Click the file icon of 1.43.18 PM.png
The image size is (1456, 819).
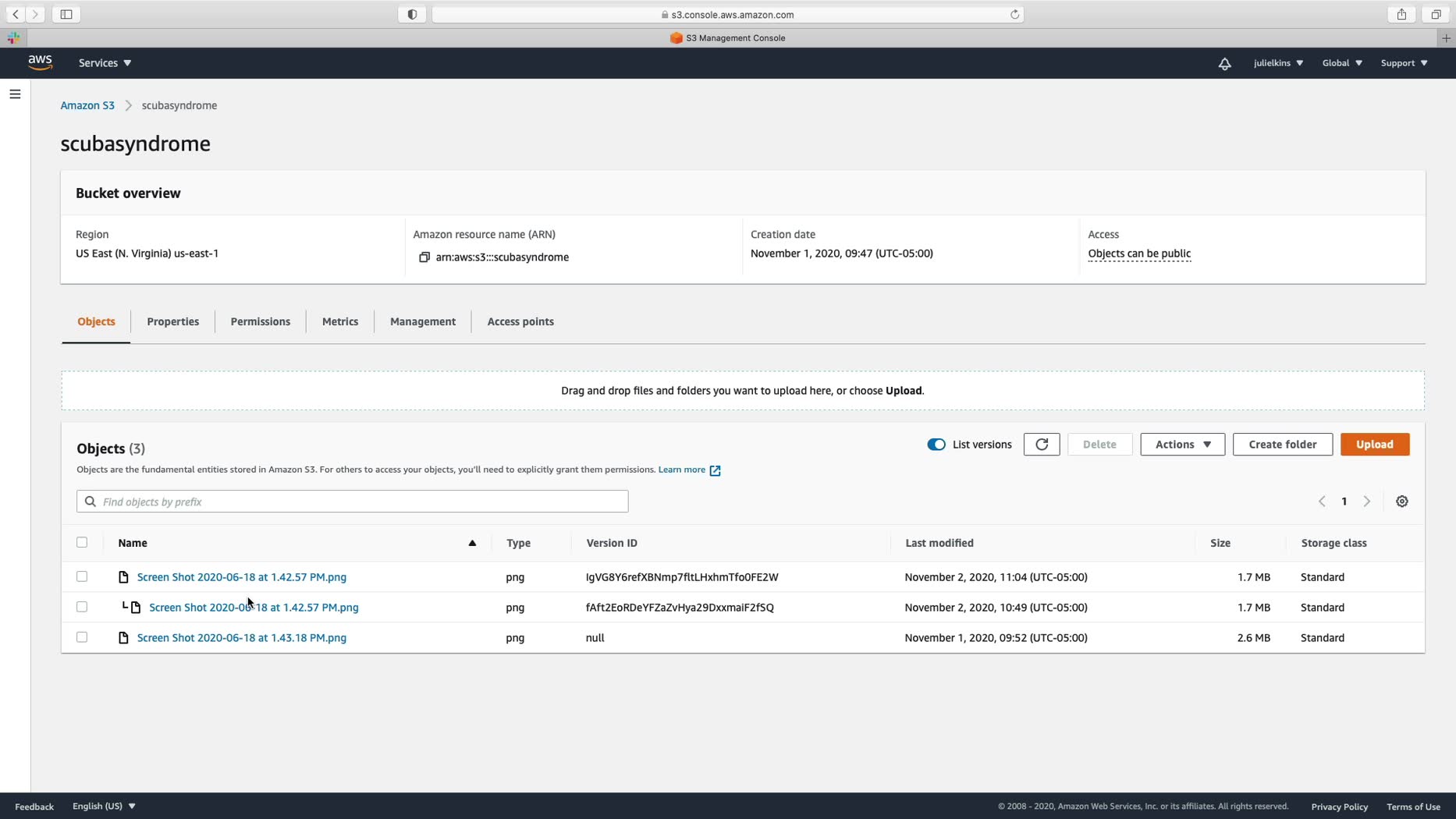(x=123, y=638)
